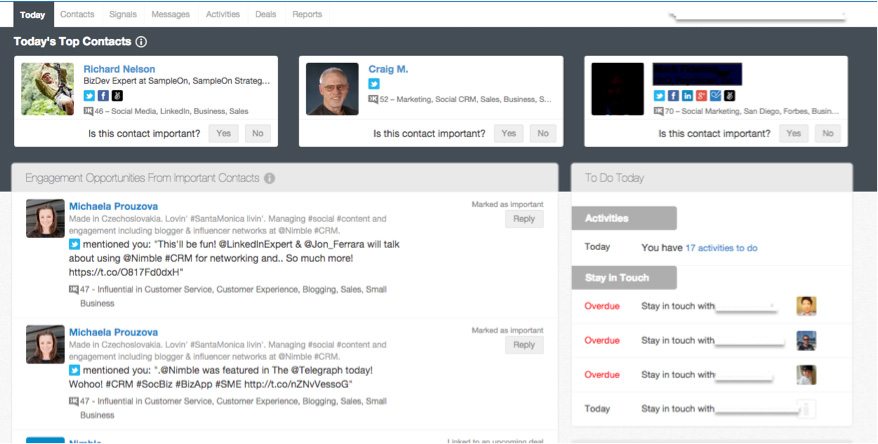
Task: Click avatar of the first overdue stay-in-touch
Action: (806, 306)
